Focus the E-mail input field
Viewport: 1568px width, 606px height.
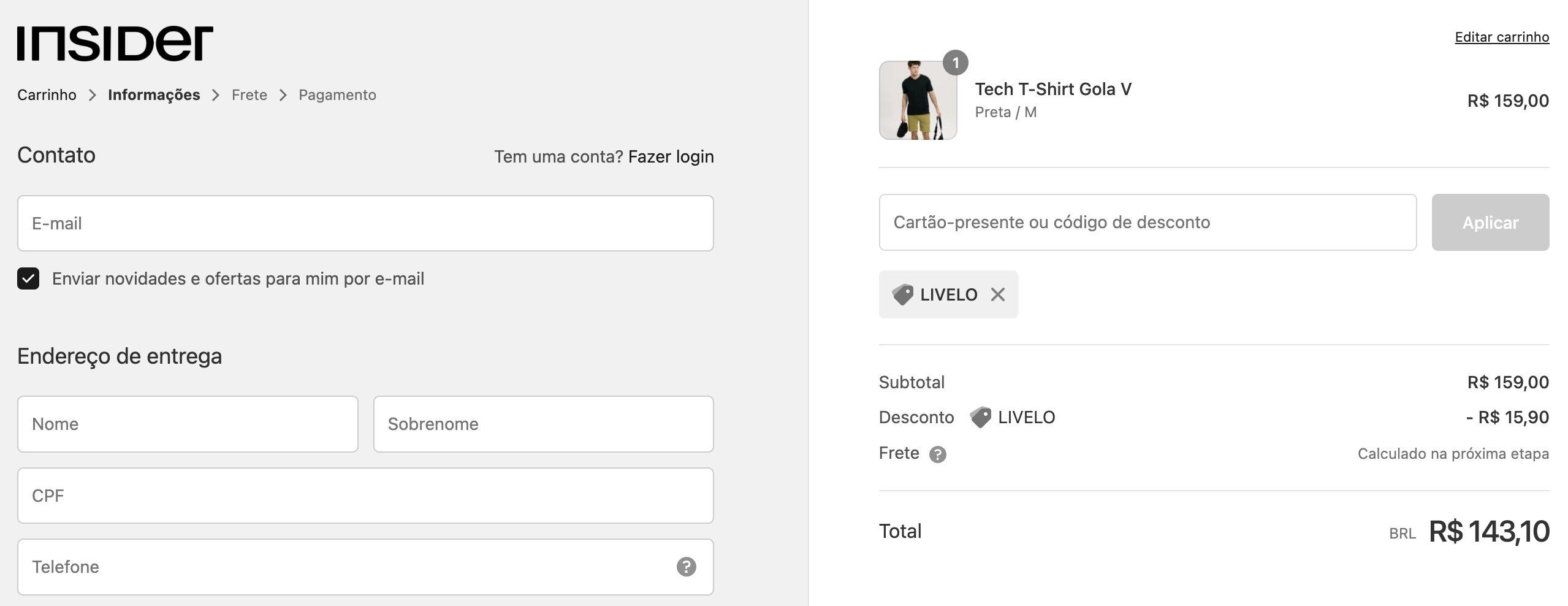pyautogui.click(x=365, y=223)
